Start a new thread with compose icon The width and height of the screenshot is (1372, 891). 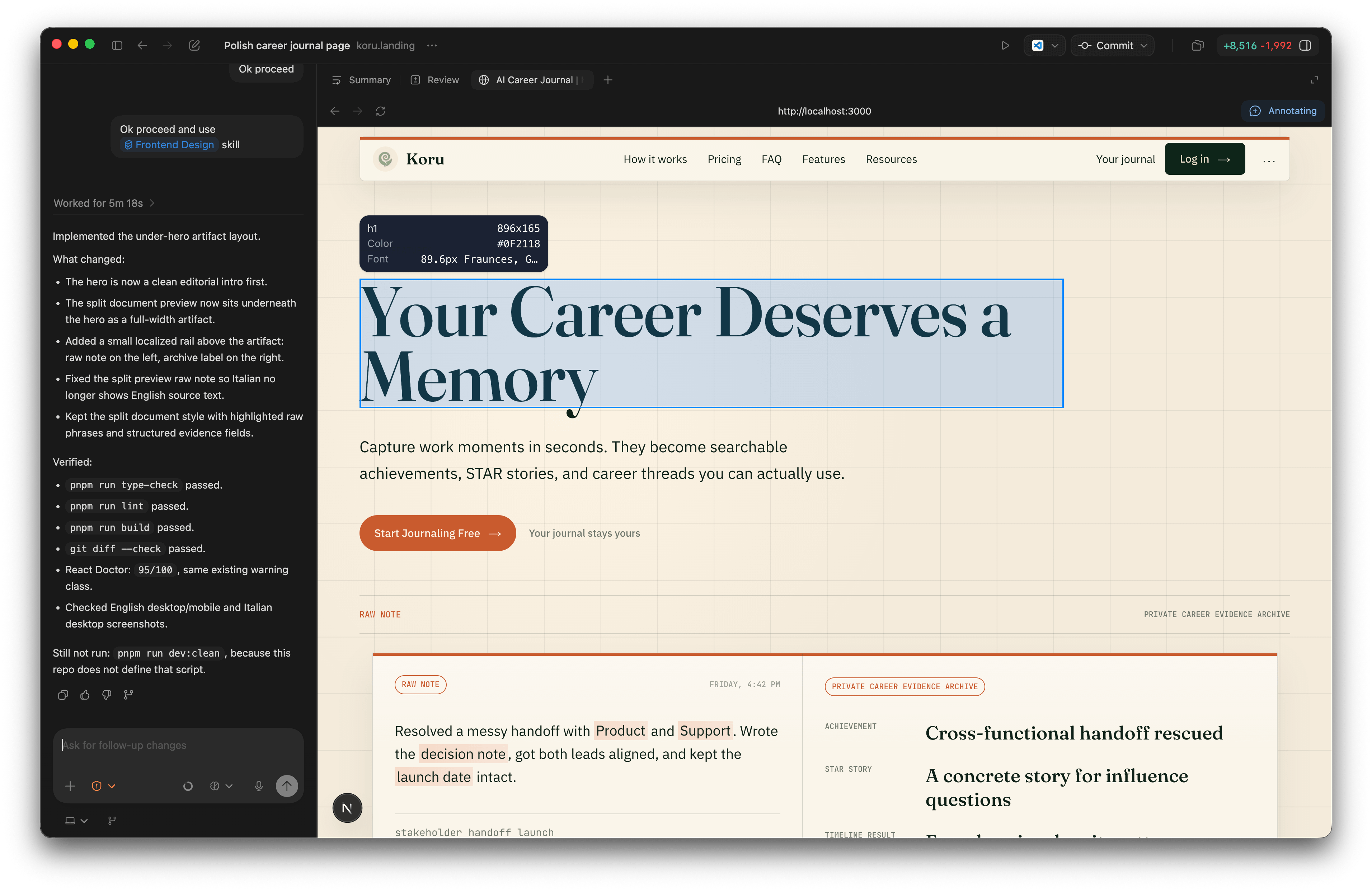point(194,46)
